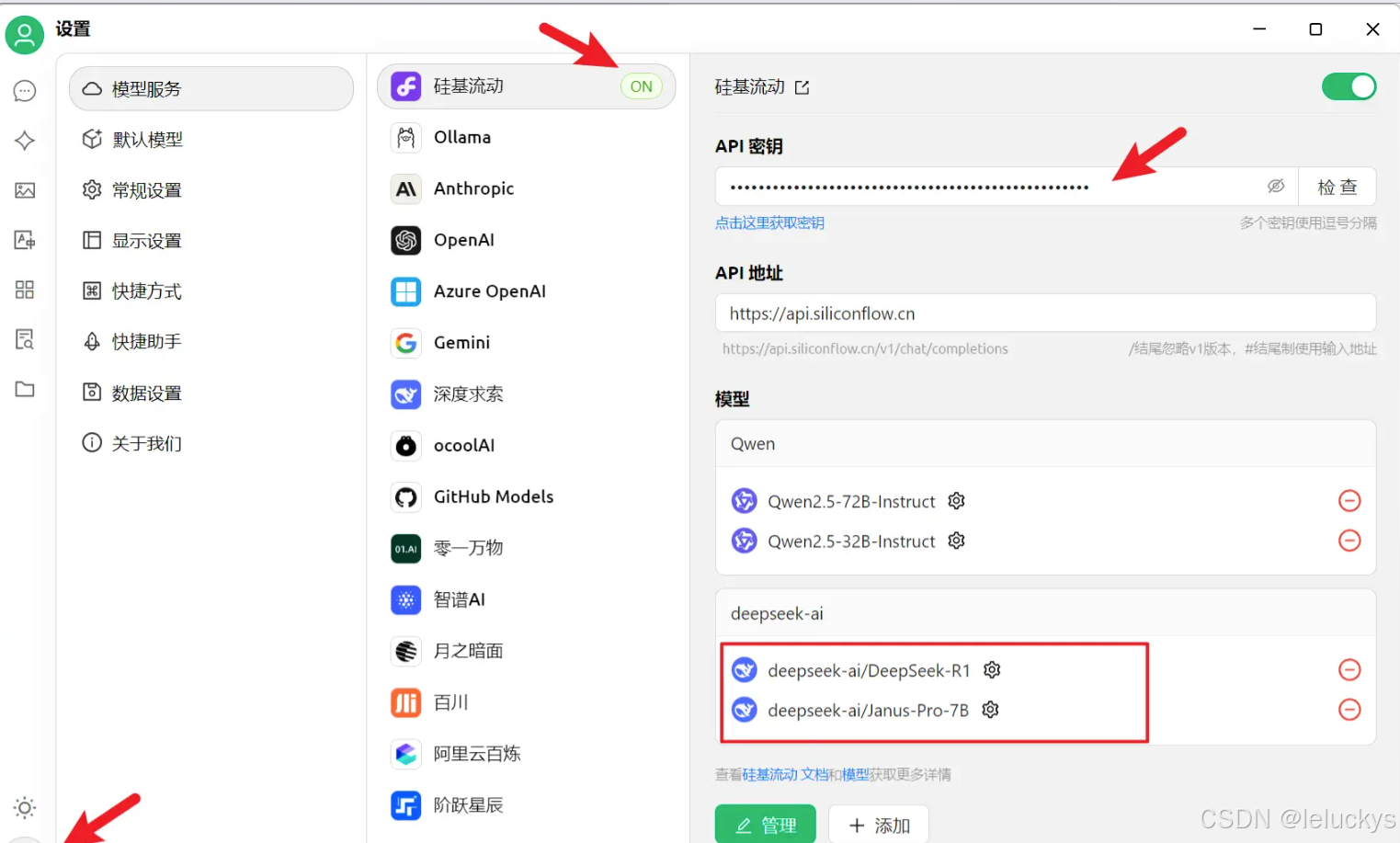Select the 零一万物 provider
This screenshot has height=843, width=1400.
pos(526,549)
